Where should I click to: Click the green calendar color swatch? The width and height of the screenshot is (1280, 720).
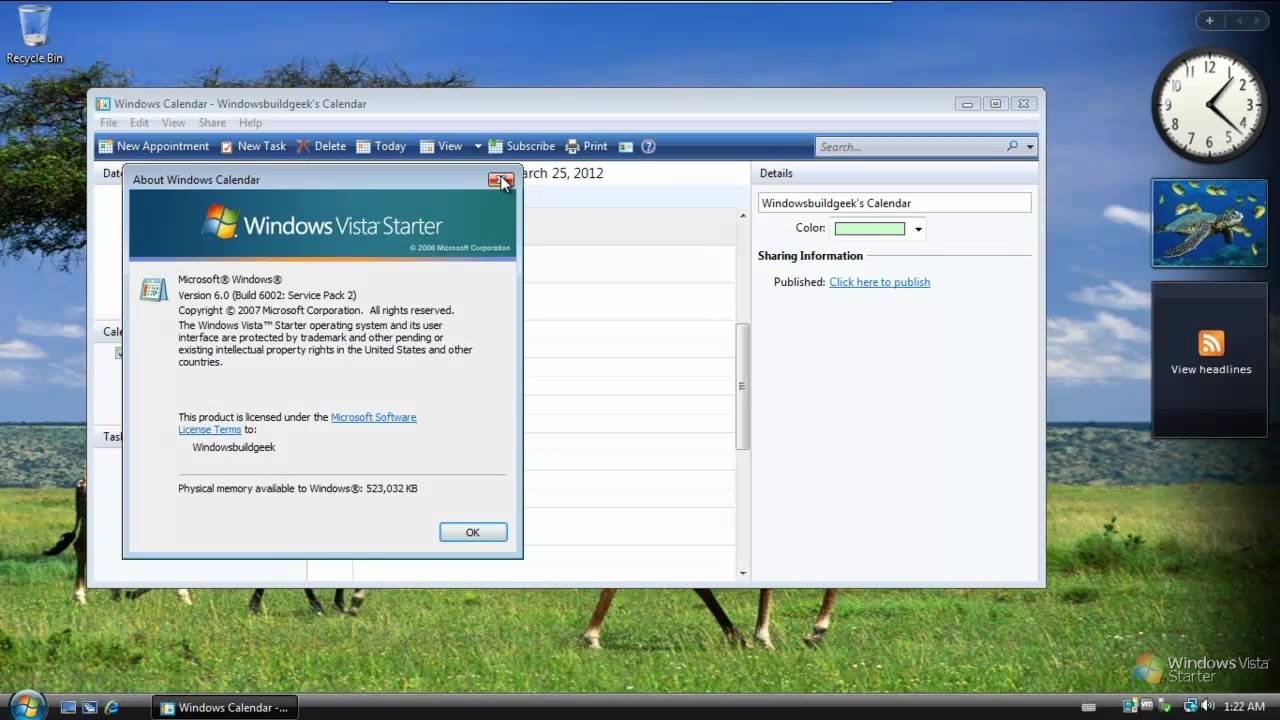point(870,229)
